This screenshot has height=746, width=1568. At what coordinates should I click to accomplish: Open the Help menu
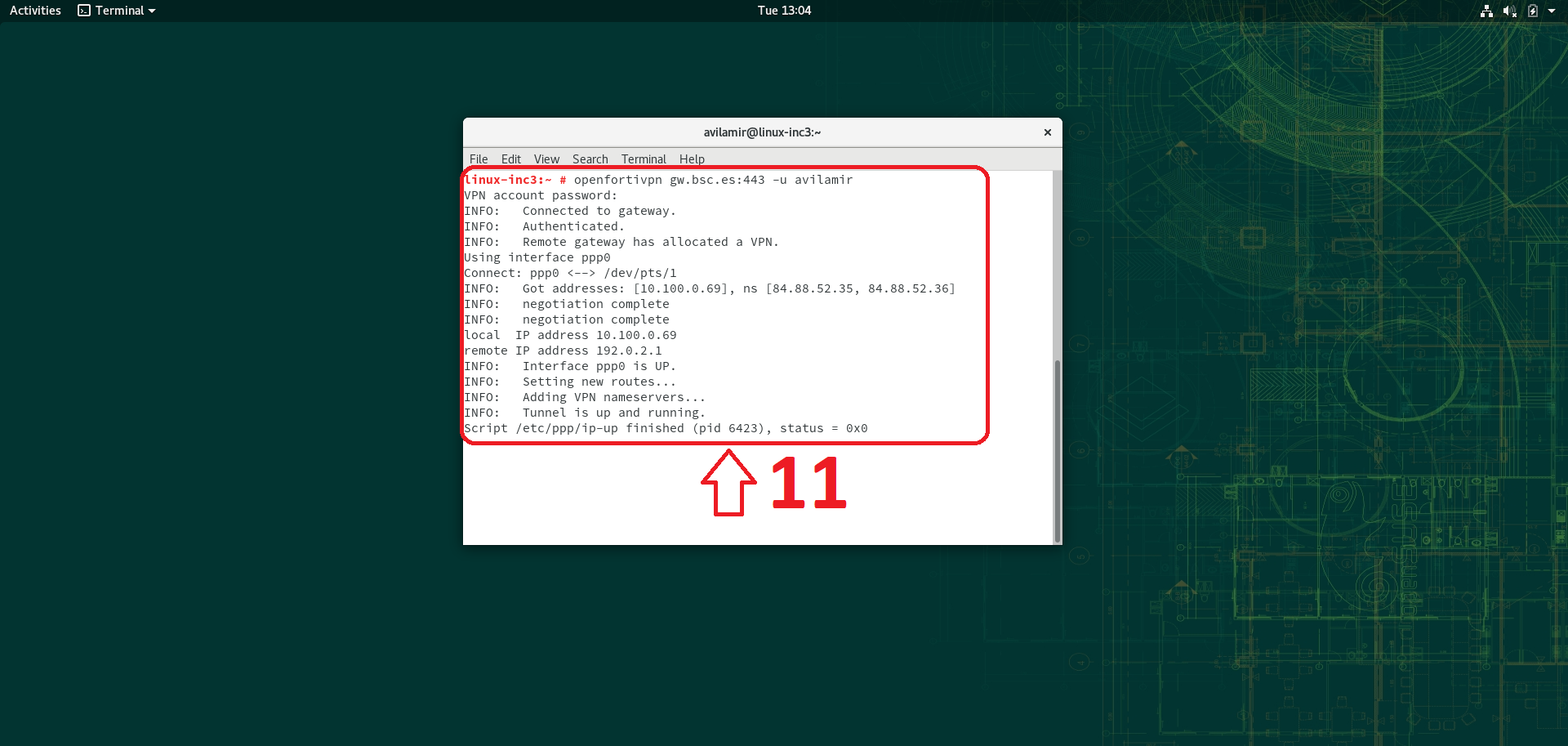(692, 159)
